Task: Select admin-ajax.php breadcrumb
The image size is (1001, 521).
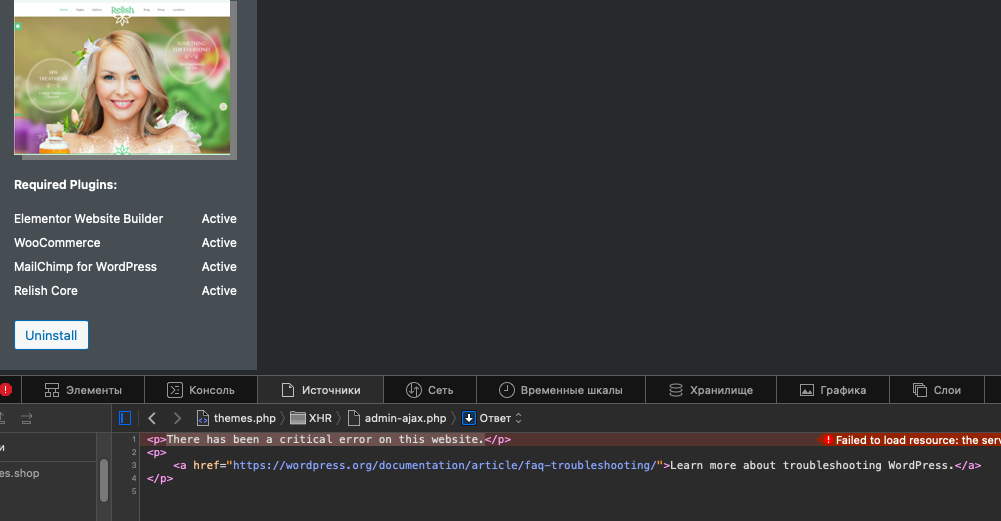Action: tap(397, 418)
